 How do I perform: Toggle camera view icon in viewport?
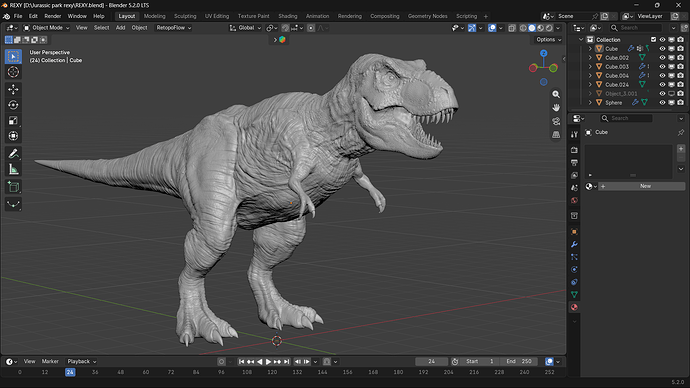tap(556, 121)
